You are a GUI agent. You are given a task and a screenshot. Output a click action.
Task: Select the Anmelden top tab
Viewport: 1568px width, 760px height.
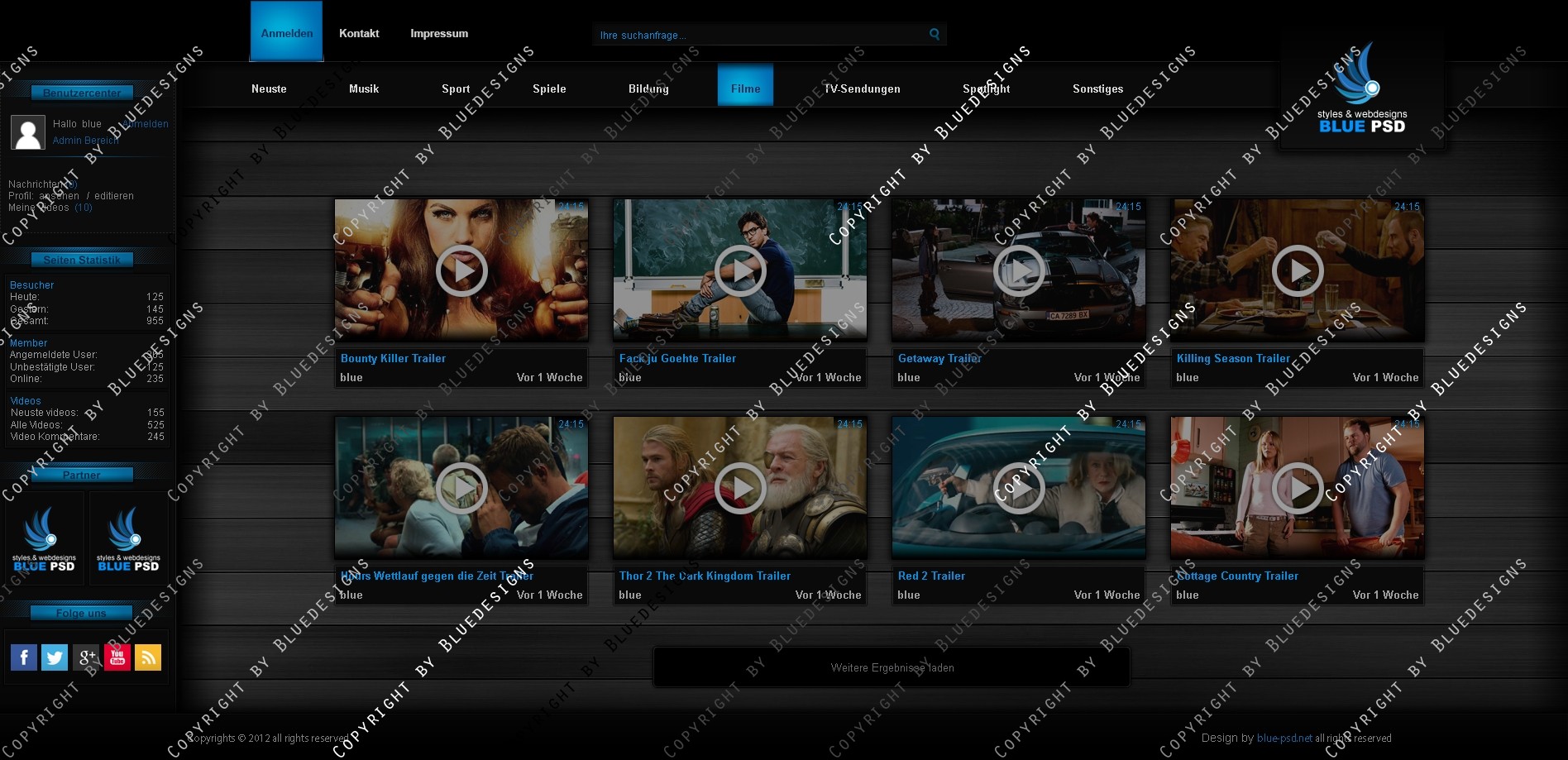click(287, 31)
